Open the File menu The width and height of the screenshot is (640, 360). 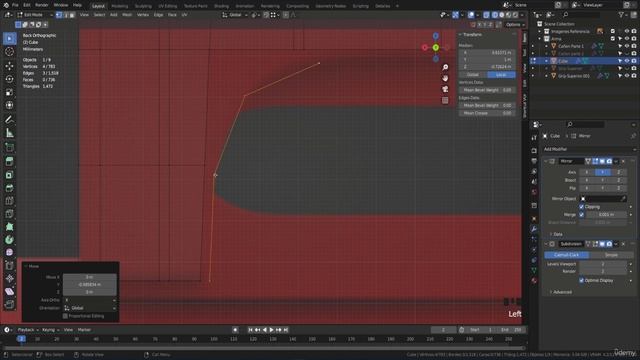[15, 5]
